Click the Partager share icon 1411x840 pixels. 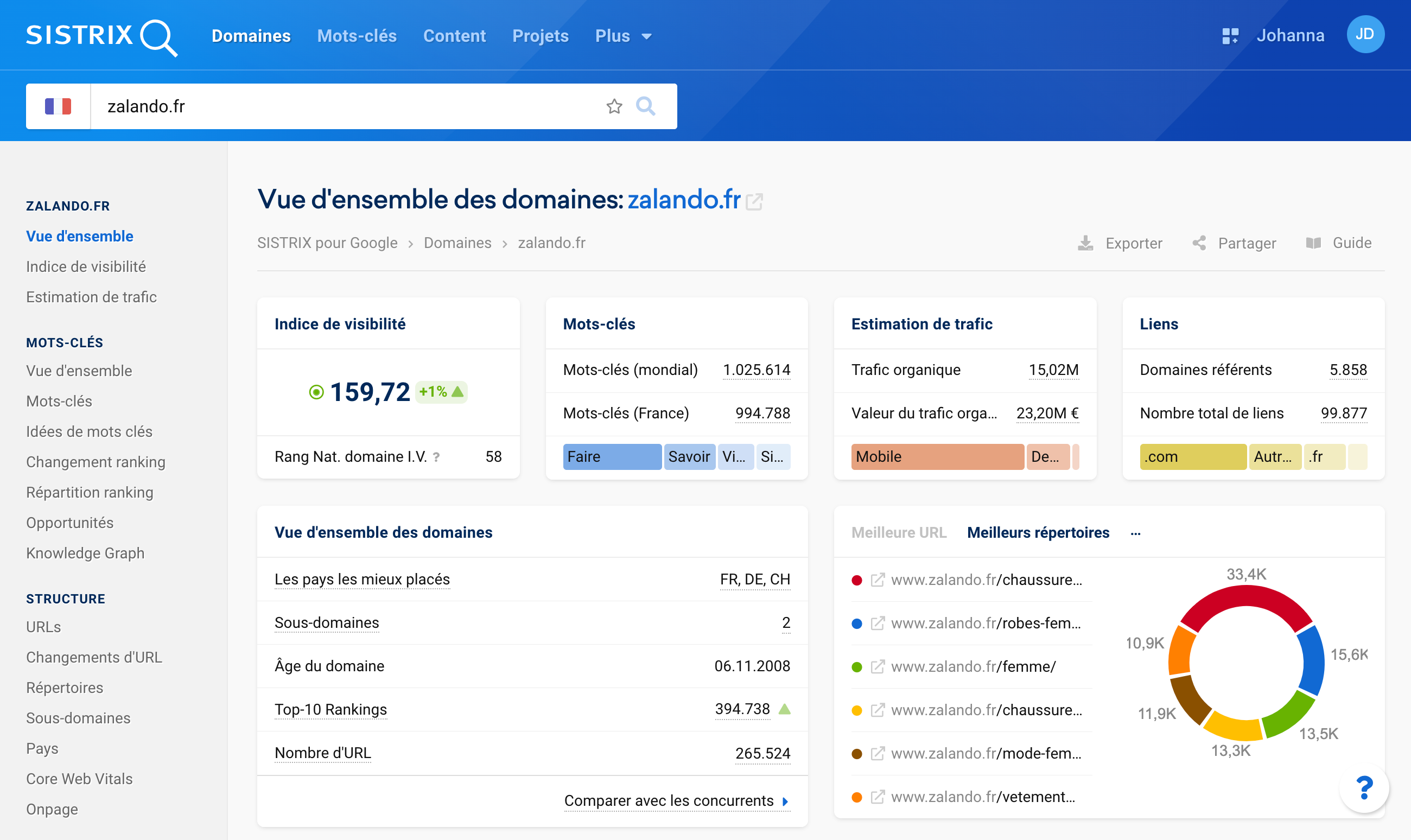point(1199,244)
